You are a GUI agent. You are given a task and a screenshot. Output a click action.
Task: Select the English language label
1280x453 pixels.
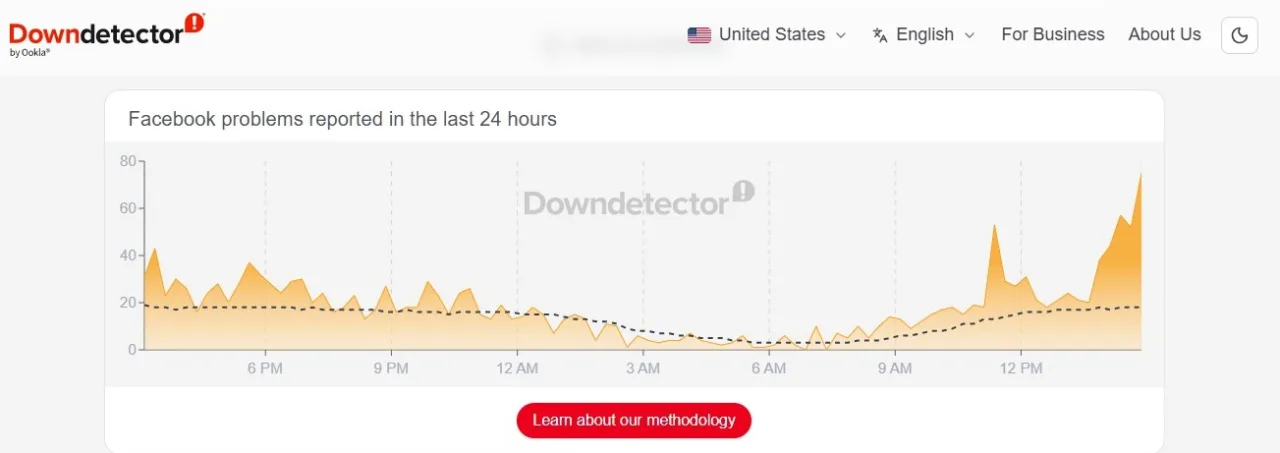tap(924, 35)
